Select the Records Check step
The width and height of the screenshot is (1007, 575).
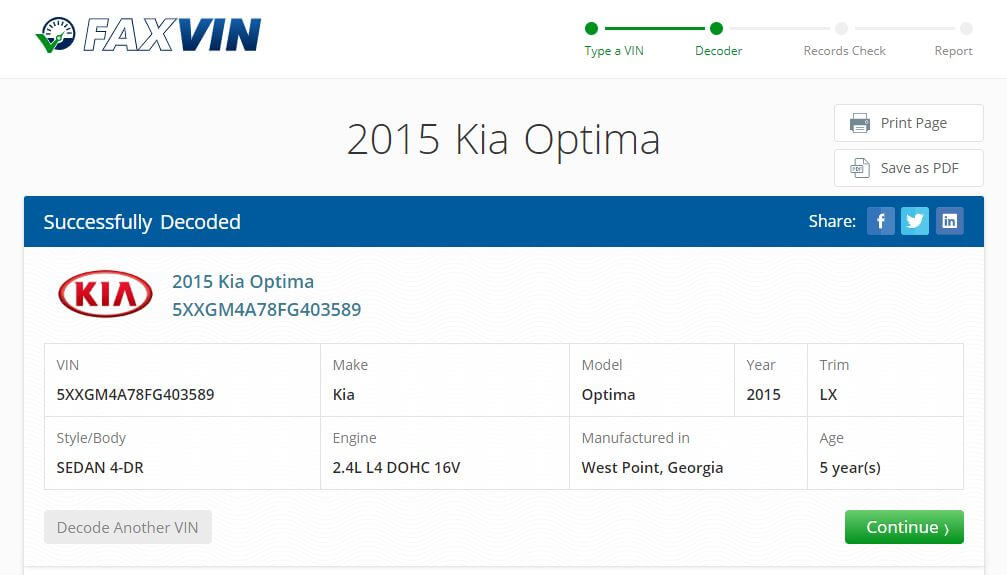point(844,51)
